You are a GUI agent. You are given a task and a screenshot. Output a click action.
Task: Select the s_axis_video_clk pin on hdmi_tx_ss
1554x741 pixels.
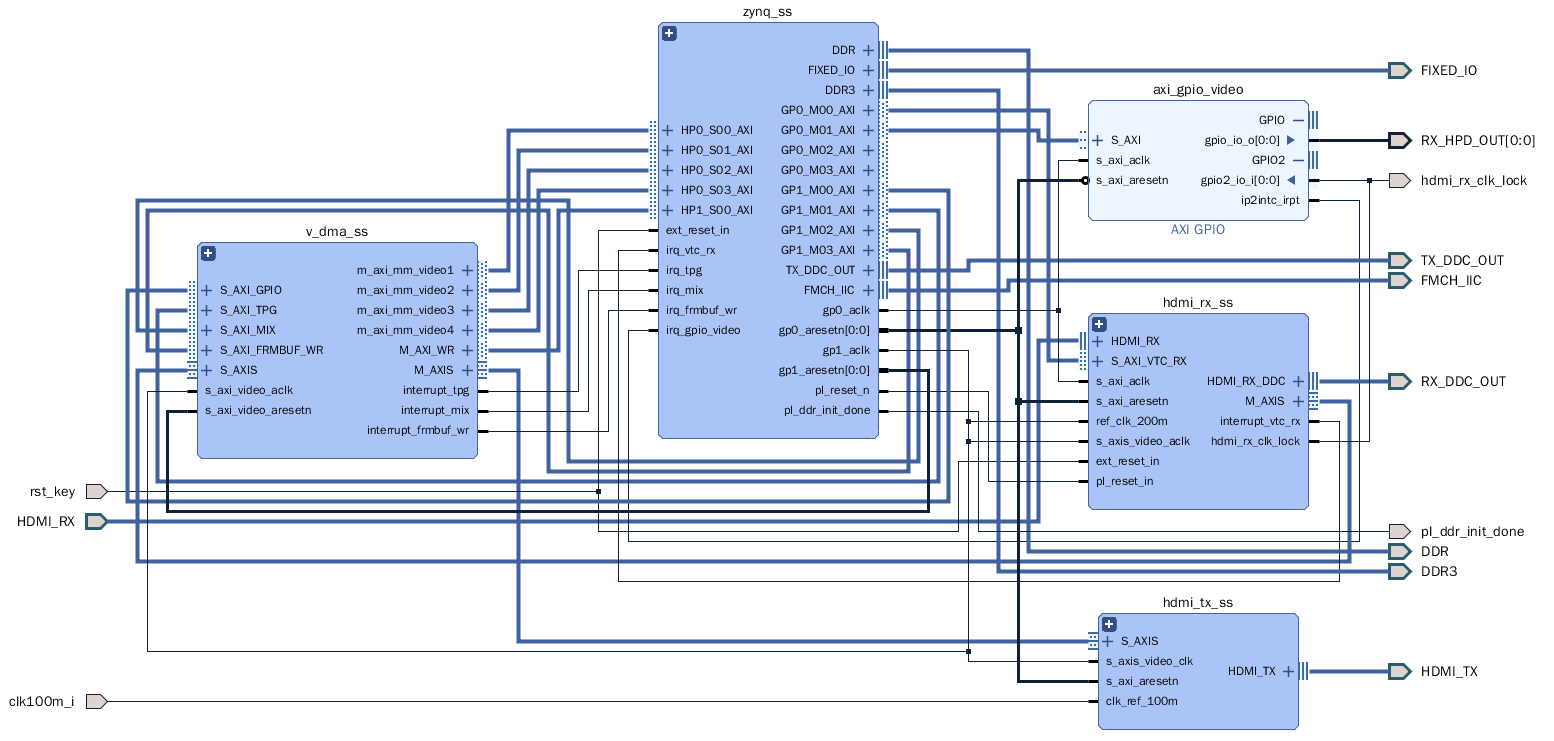(x=1149, y=661)
